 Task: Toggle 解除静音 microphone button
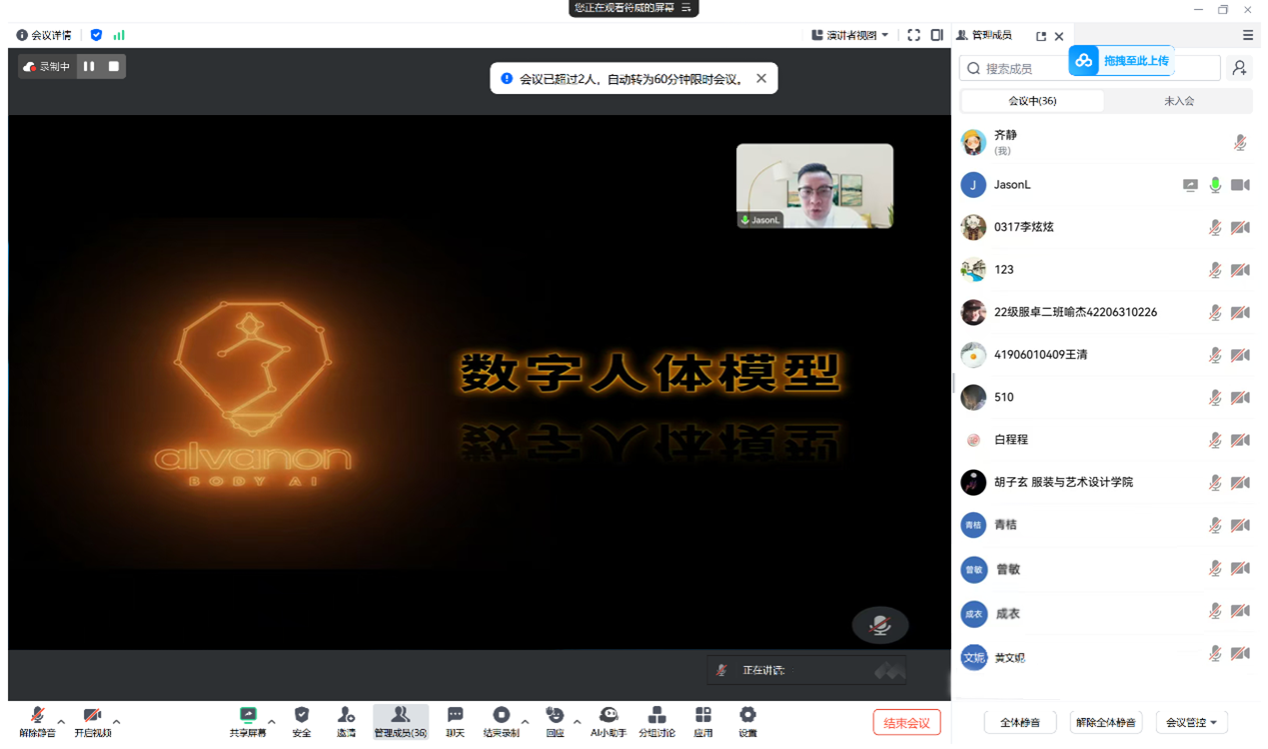pyautogui.click(x=38, y=720)
